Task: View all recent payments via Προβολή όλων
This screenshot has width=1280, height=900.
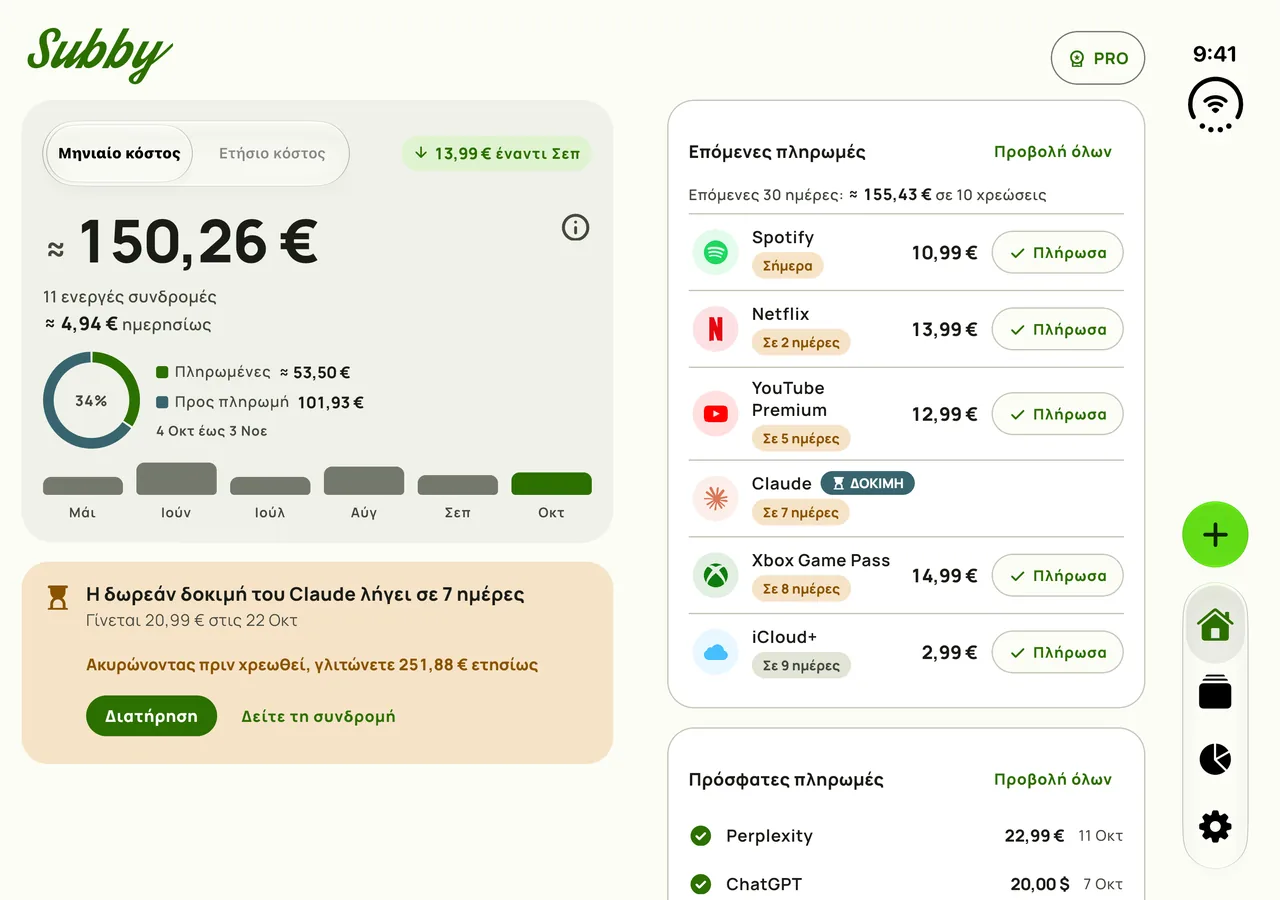Action: (x=1053, y=779)
